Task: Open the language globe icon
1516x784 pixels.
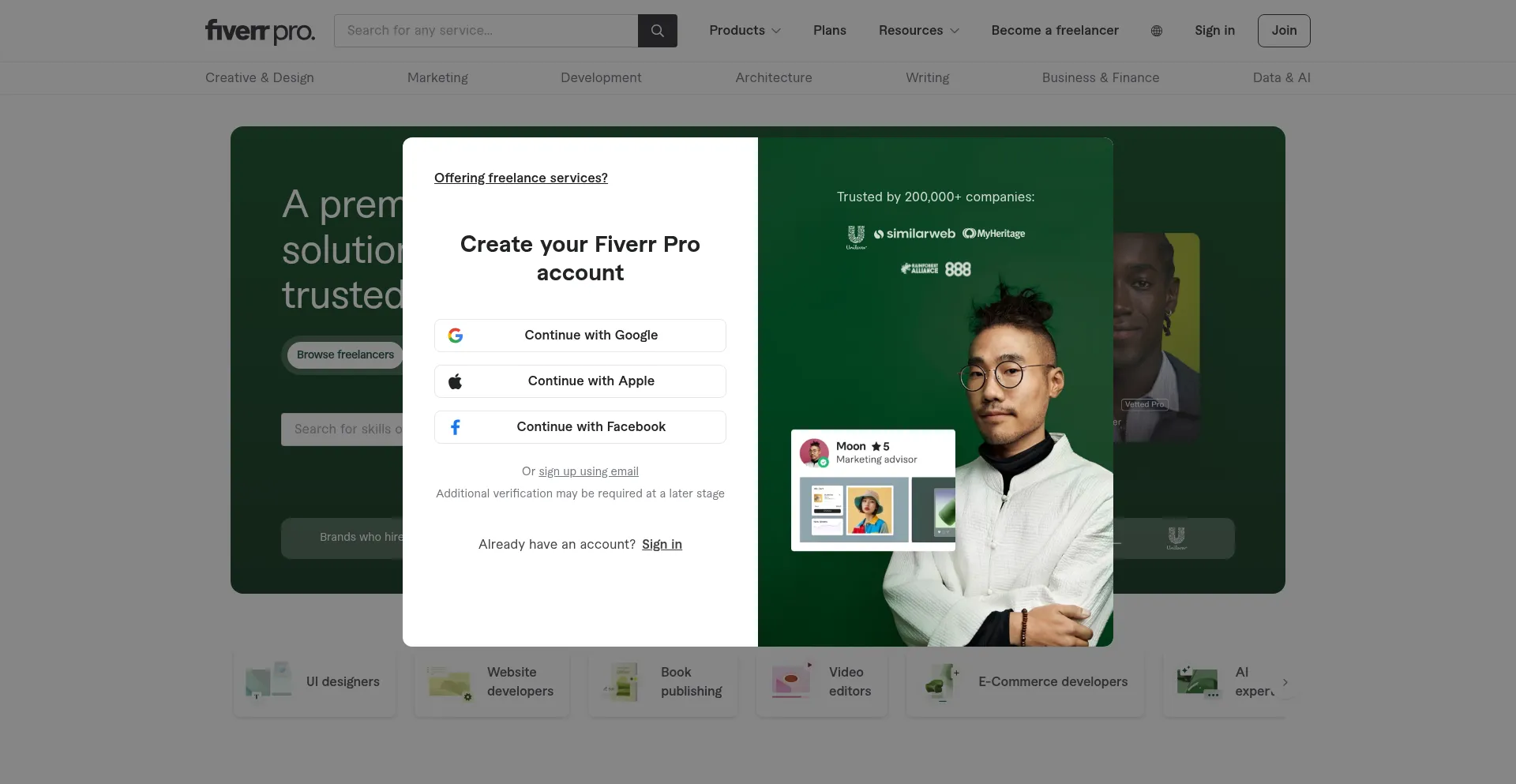Action: (1157, 31)
